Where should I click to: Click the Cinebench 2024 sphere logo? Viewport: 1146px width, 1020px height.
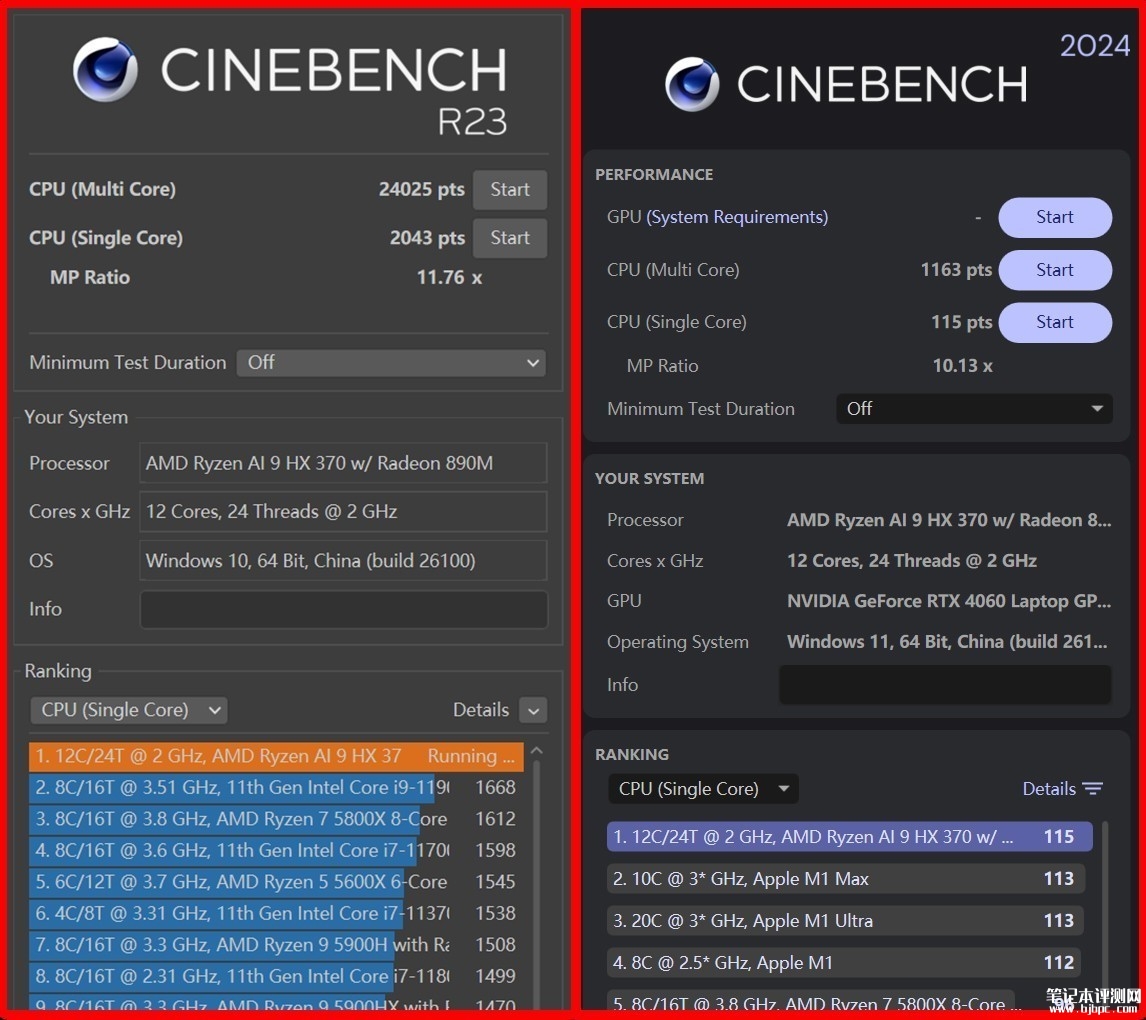tap(692, 84)
